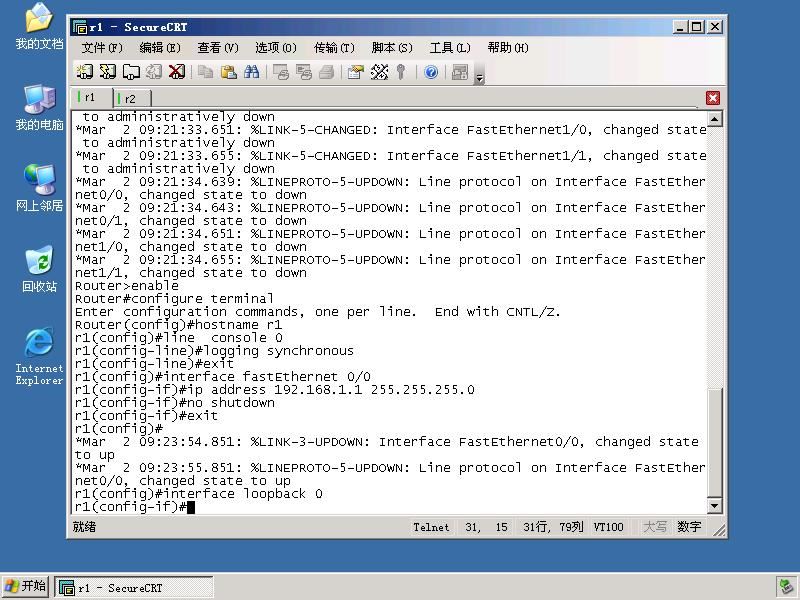Click the r1 - SecureCRT taskbar button
This screenshot has width=800, height=600.
[x=134, y=588]
